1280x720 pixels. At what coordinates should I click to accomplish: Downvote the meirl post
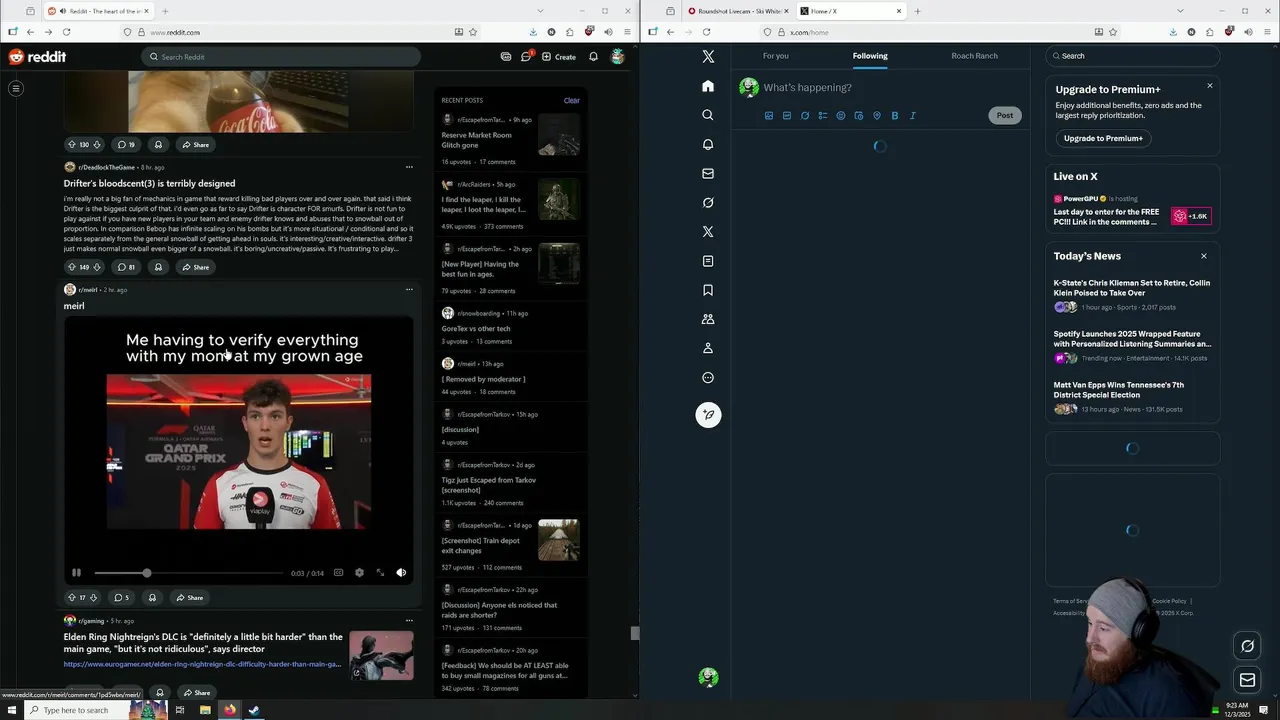pos(94,598)
